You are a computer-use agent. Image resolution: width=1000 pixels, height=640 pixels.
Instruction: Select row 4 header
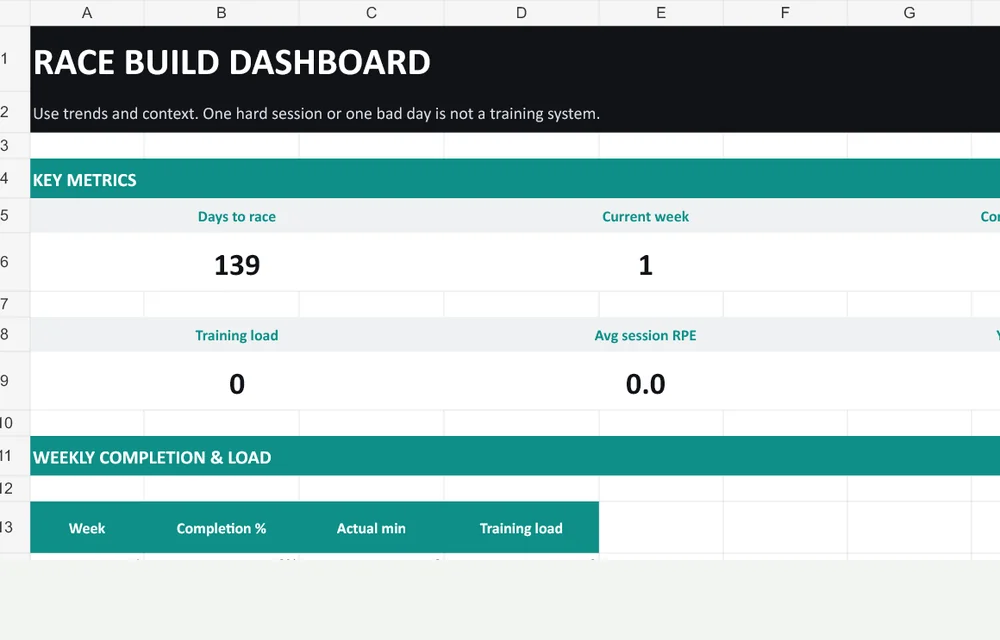click(x=15, y=178)
